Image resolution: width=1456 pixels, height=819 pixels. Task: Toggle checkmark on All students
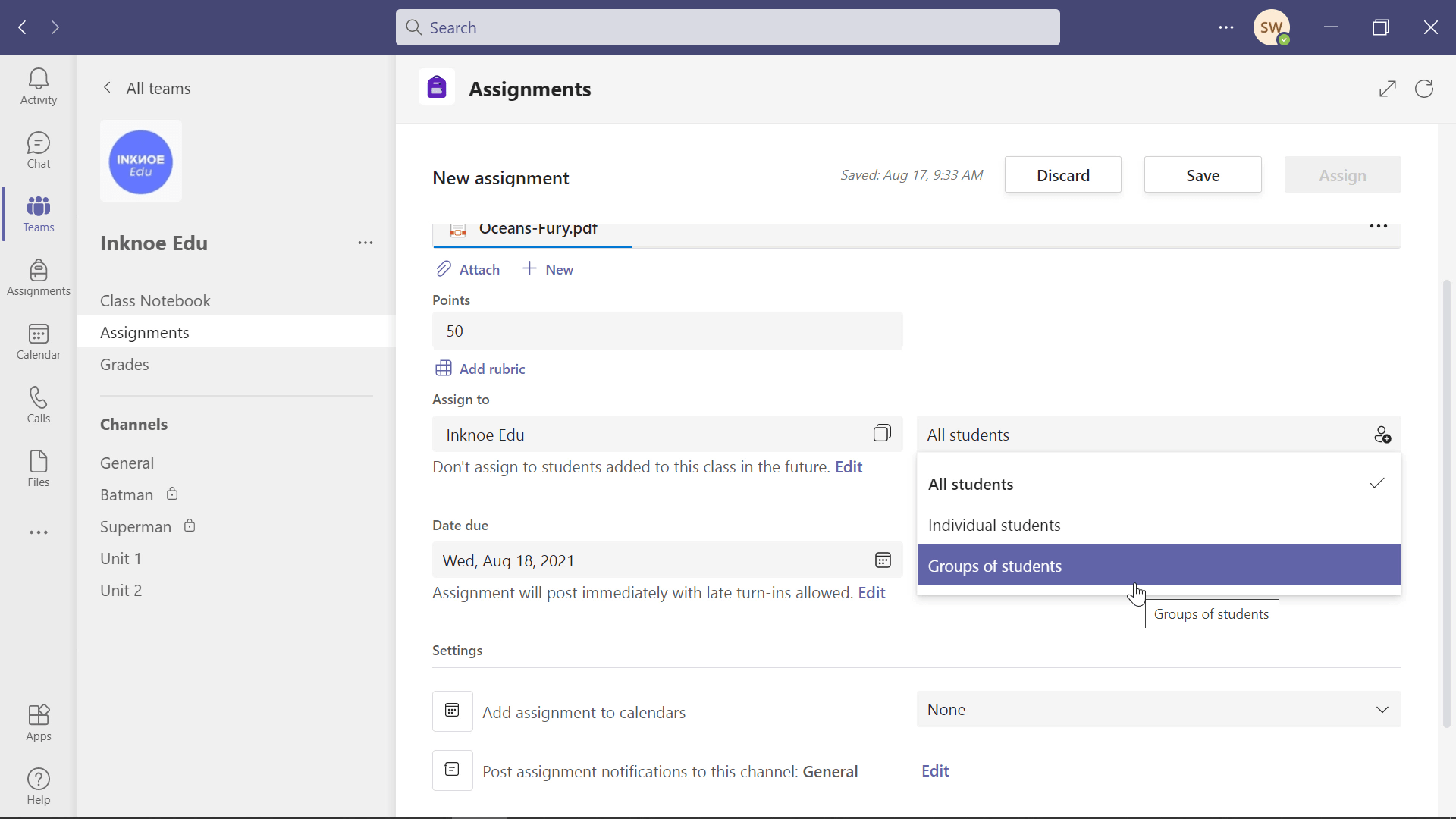click(1377, 483)
